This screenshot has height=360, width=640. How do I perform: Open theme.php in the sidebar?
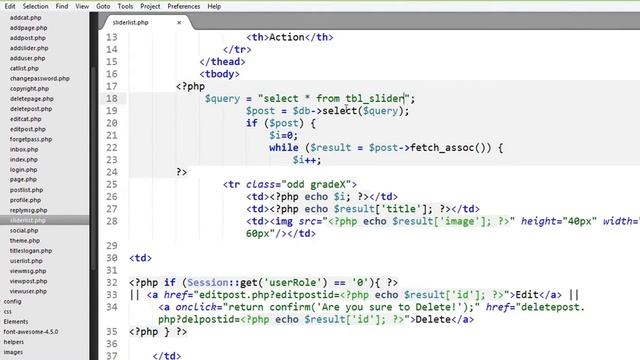click(x=25, y=240)
